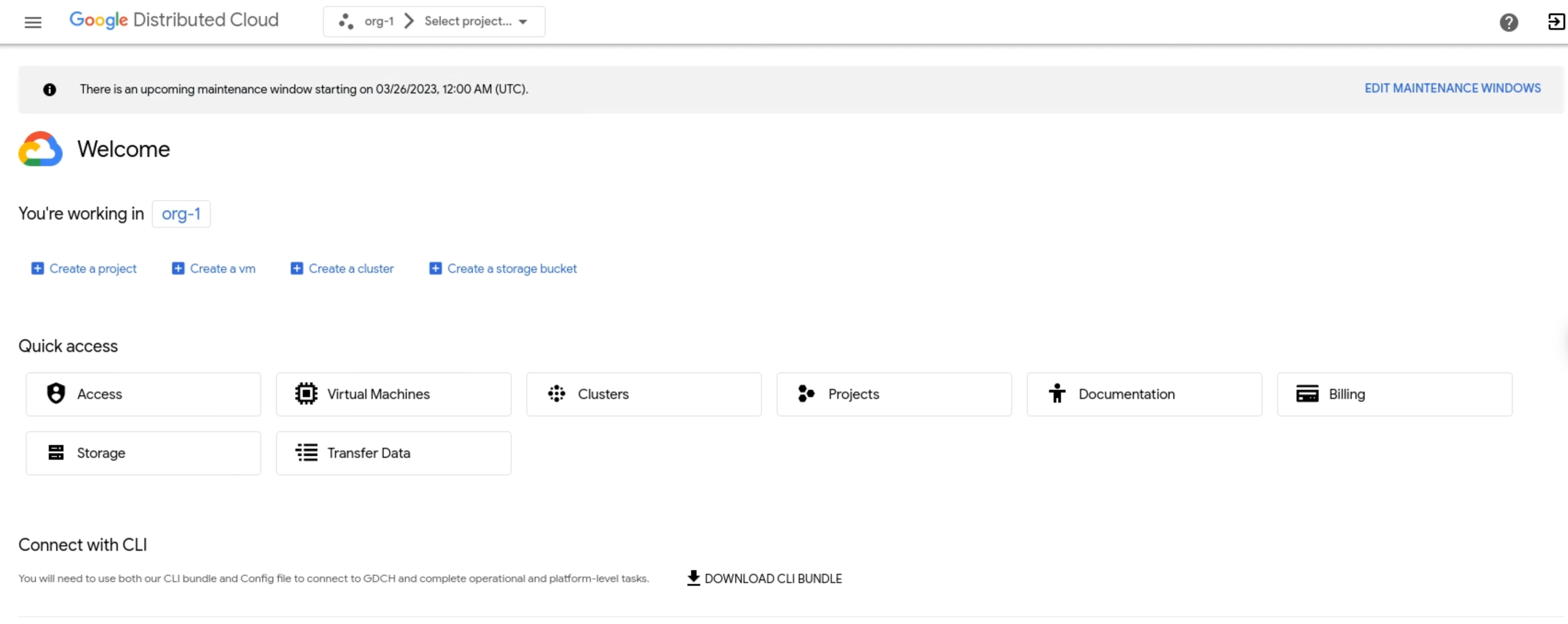Select Create a storage bucket
The height and width of the screenshot is (624, 1568).
click(x=503, y=268)
